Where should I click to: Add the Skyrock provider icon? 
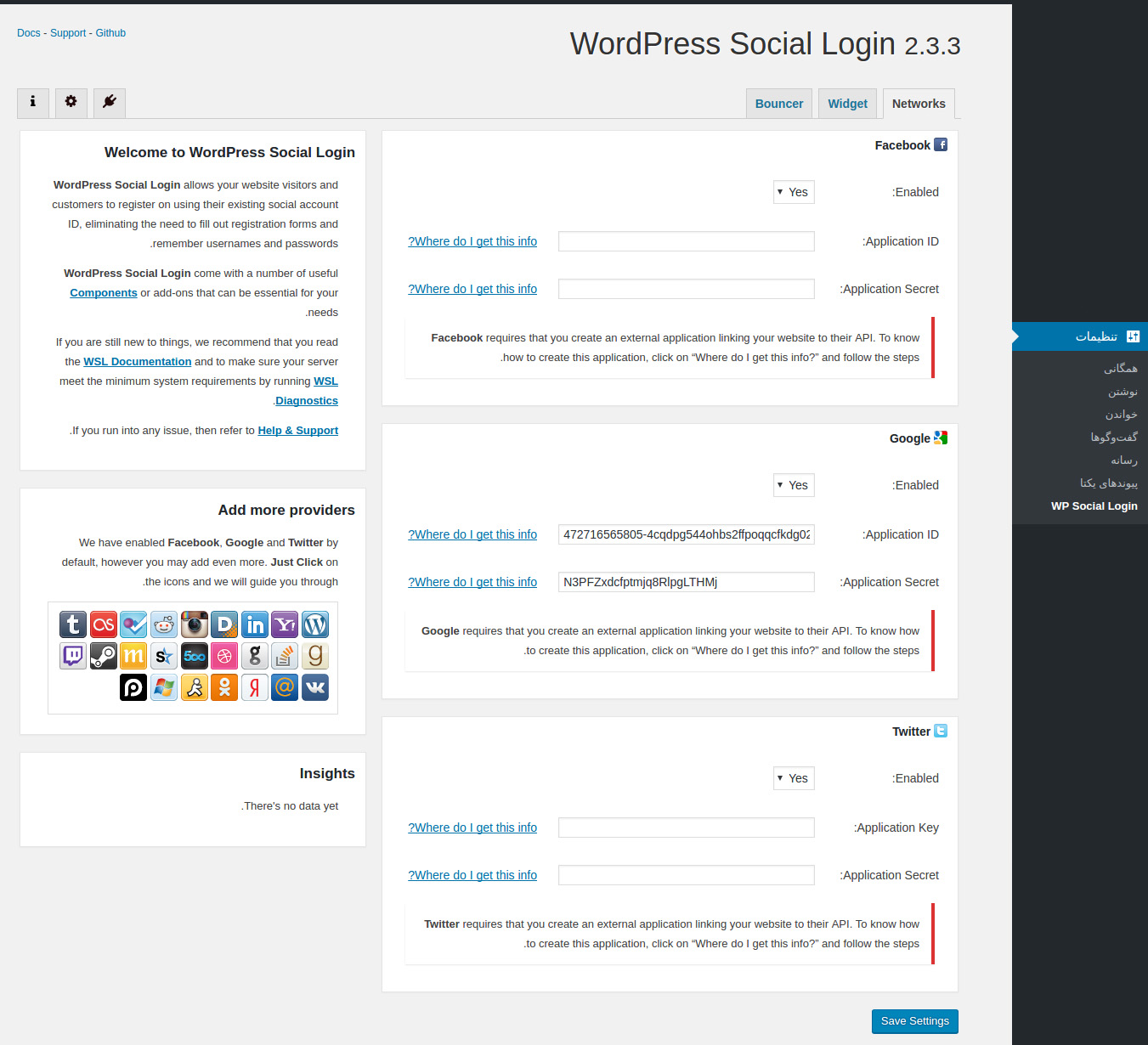164,656
